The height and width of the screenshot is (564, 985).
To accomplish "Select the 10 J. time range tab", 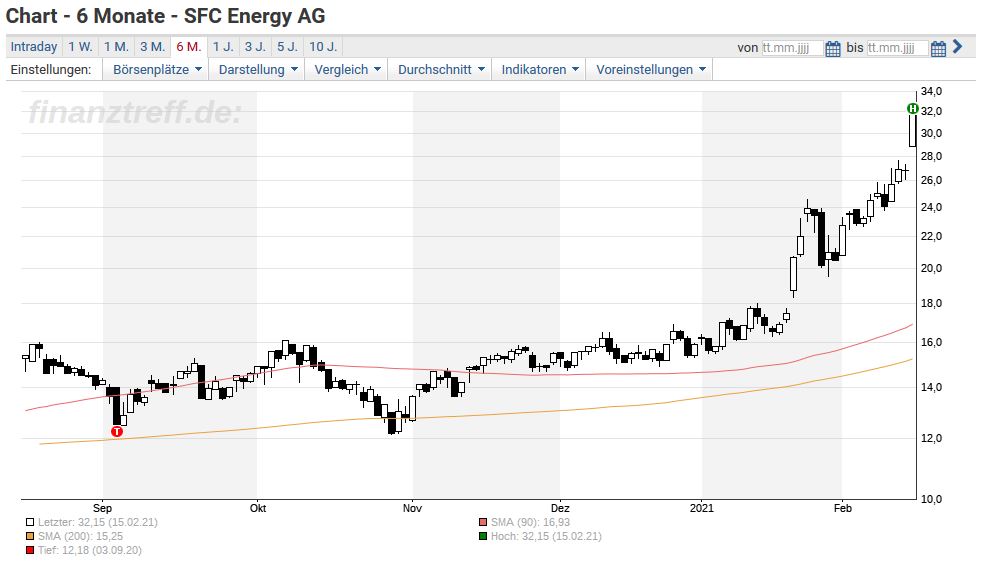I will [324, 47].
